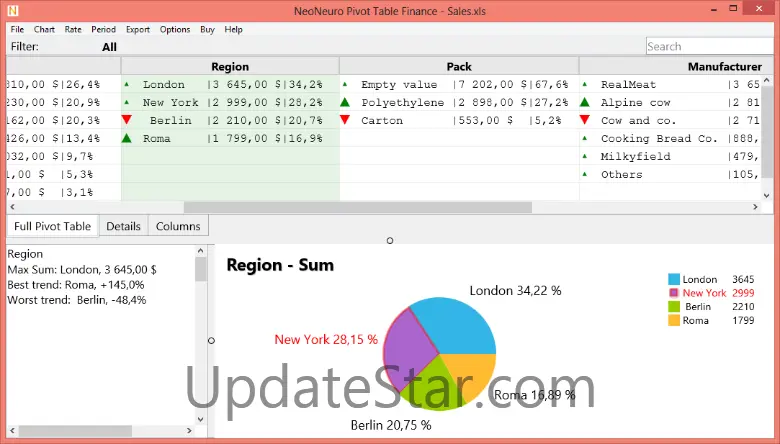780x444 pixels.
Task: Click the red down arrow beside Berlin
Action: (126, 120)
